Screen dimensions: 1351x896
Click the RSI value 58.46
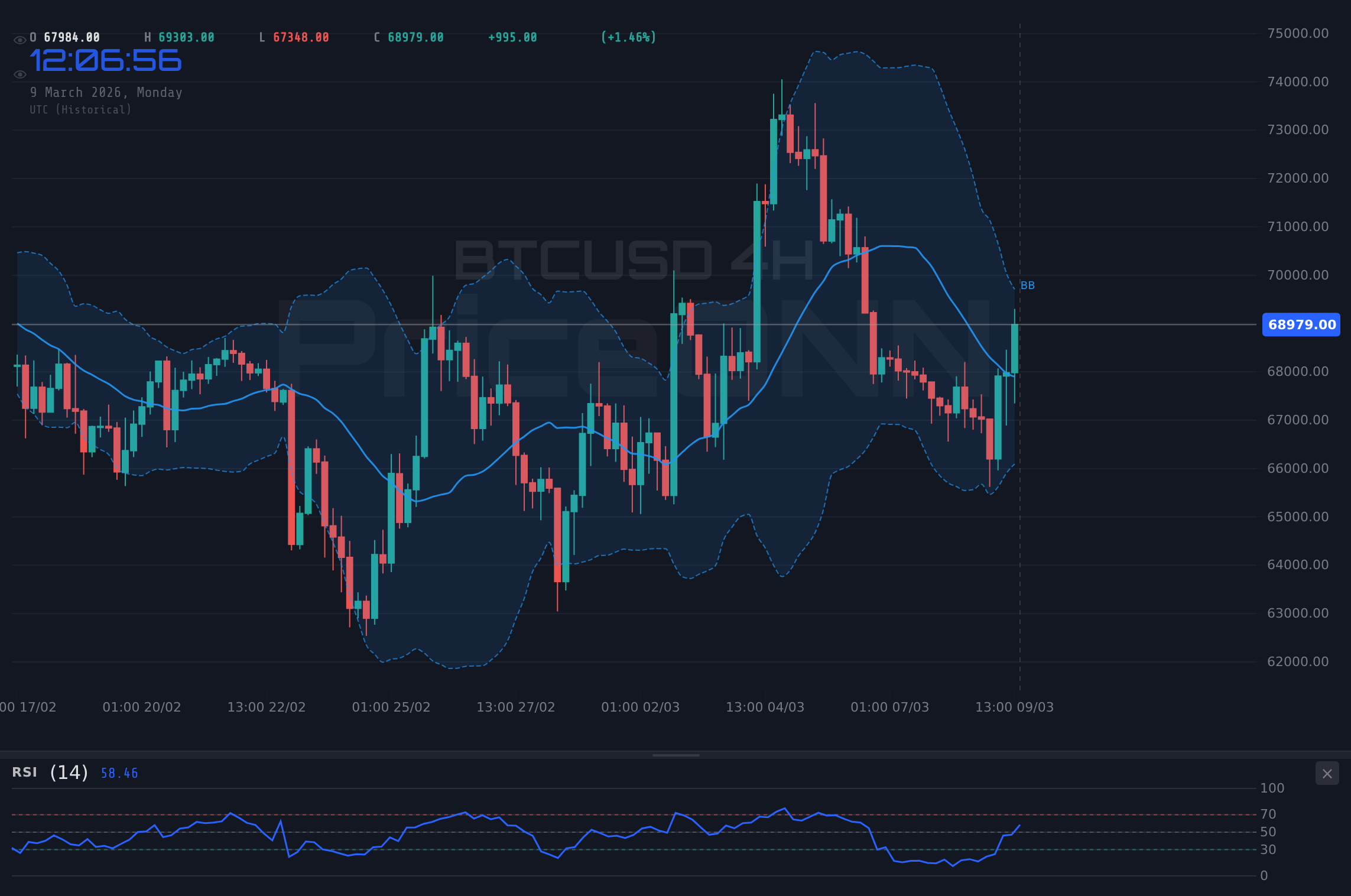(119, 773)
